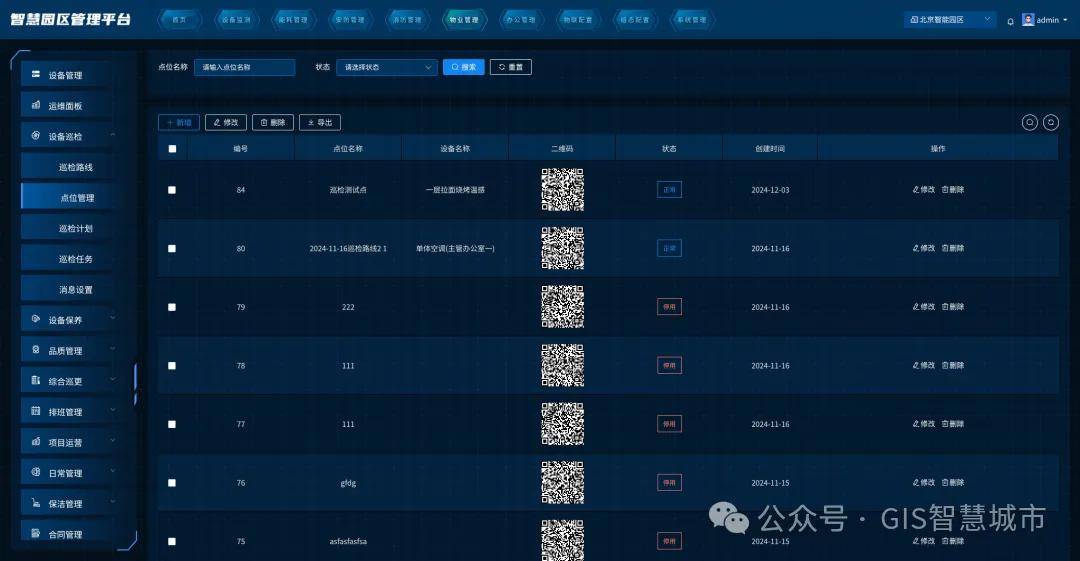1080x561 pixels.
Task: Click 删除 trash for row 77
Action: point(945,424)
